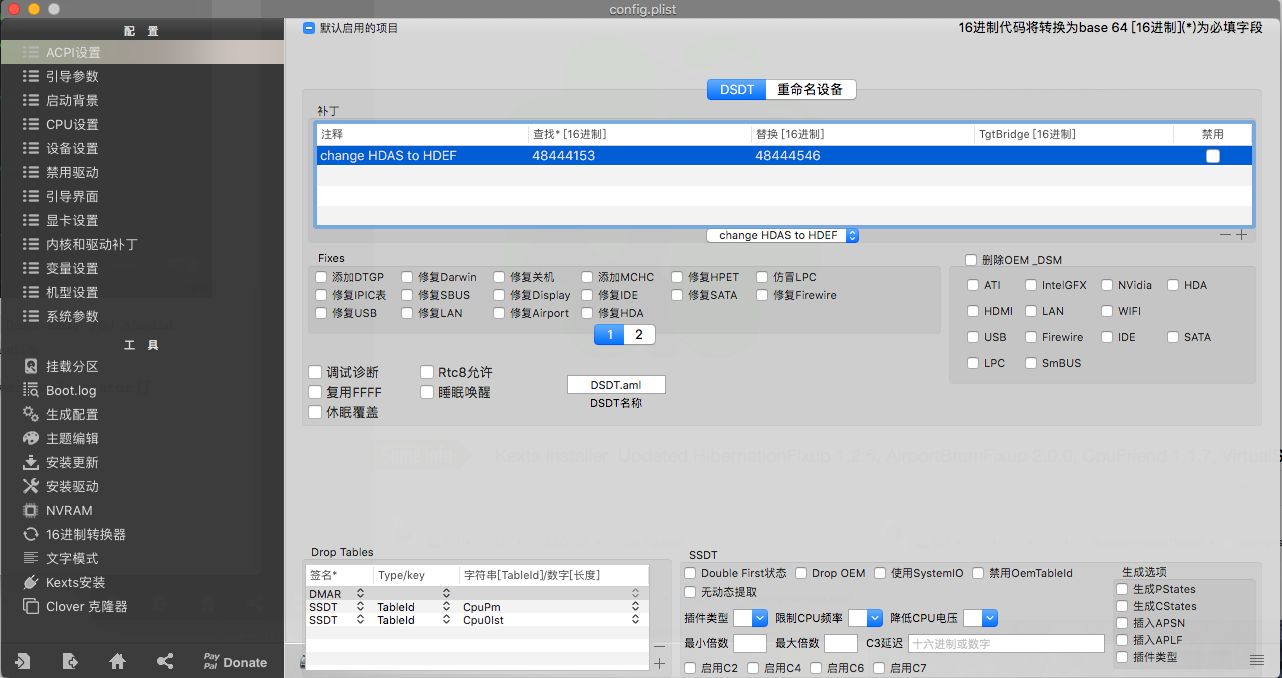Open the 主题编辑 theme editor

(x=72, y=438)
